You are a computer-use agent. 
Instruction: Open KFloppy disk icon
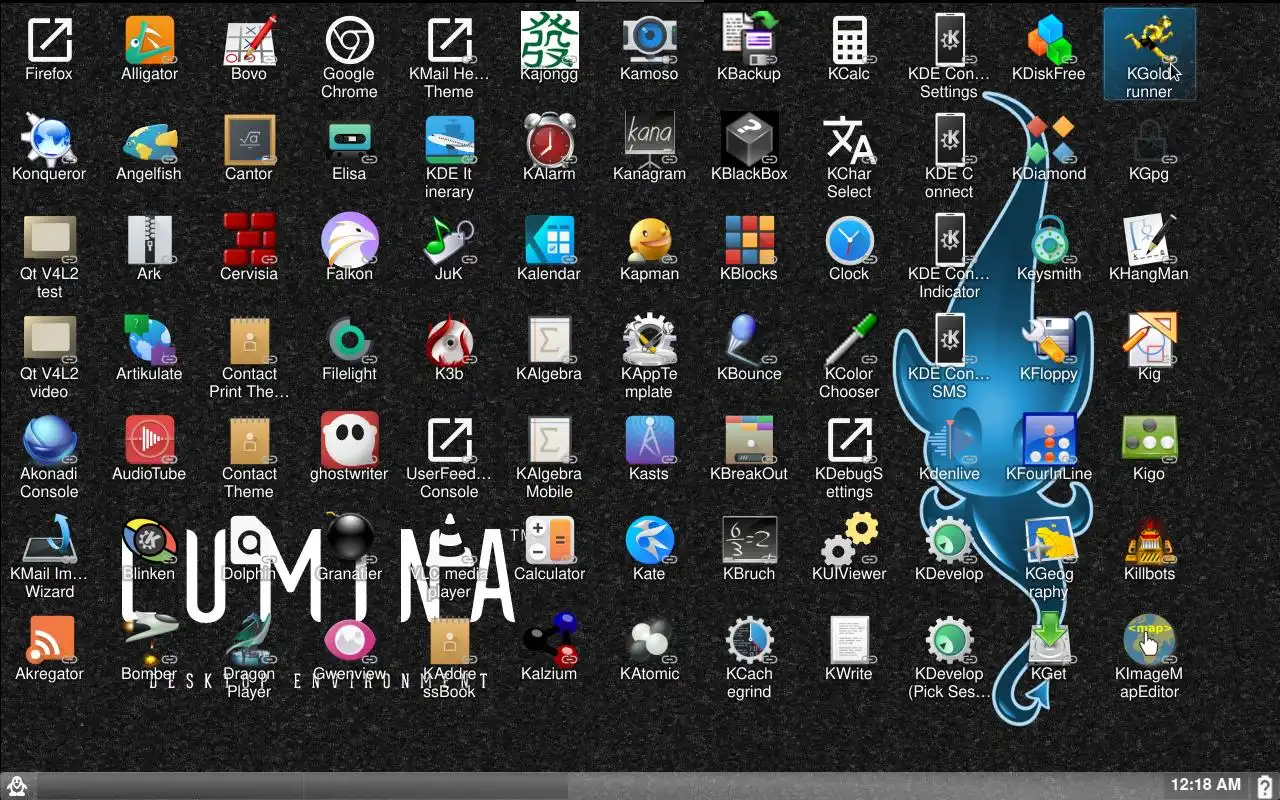1049,340
